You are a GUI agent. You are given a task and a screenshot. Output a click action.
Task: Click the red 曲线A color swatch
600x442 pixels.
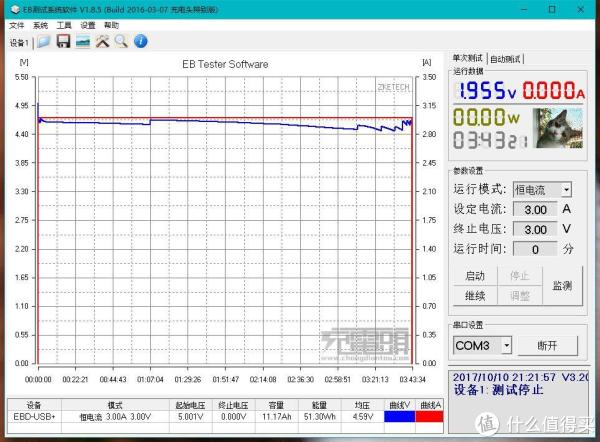pos(429,416)
